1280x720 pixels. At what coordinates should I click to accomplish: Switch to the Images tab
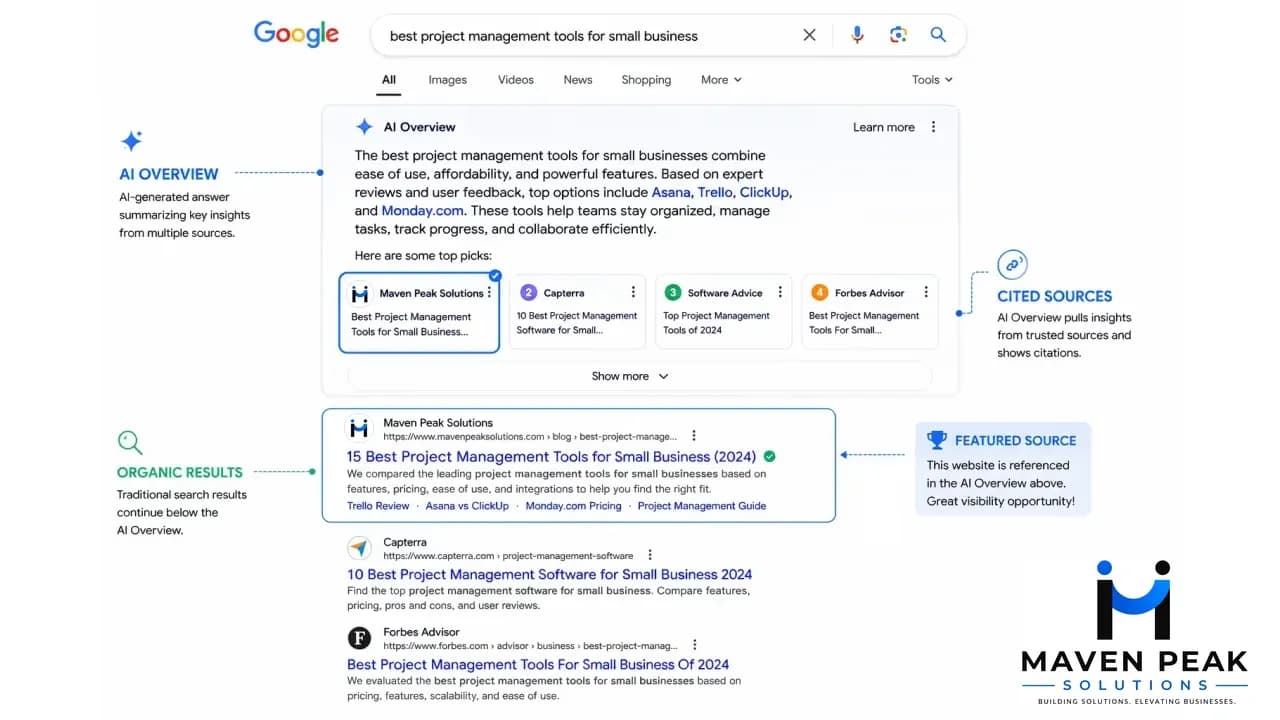coord(447,80)
